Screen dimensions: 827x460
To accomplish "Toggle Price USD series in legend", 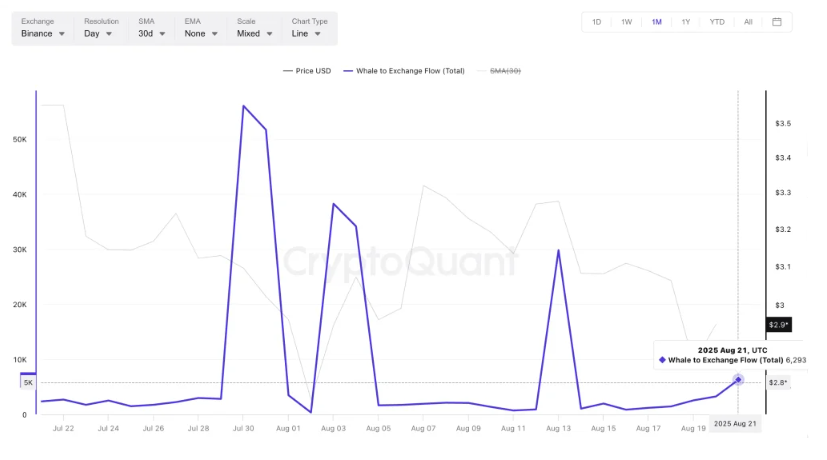I will point(307,71).
